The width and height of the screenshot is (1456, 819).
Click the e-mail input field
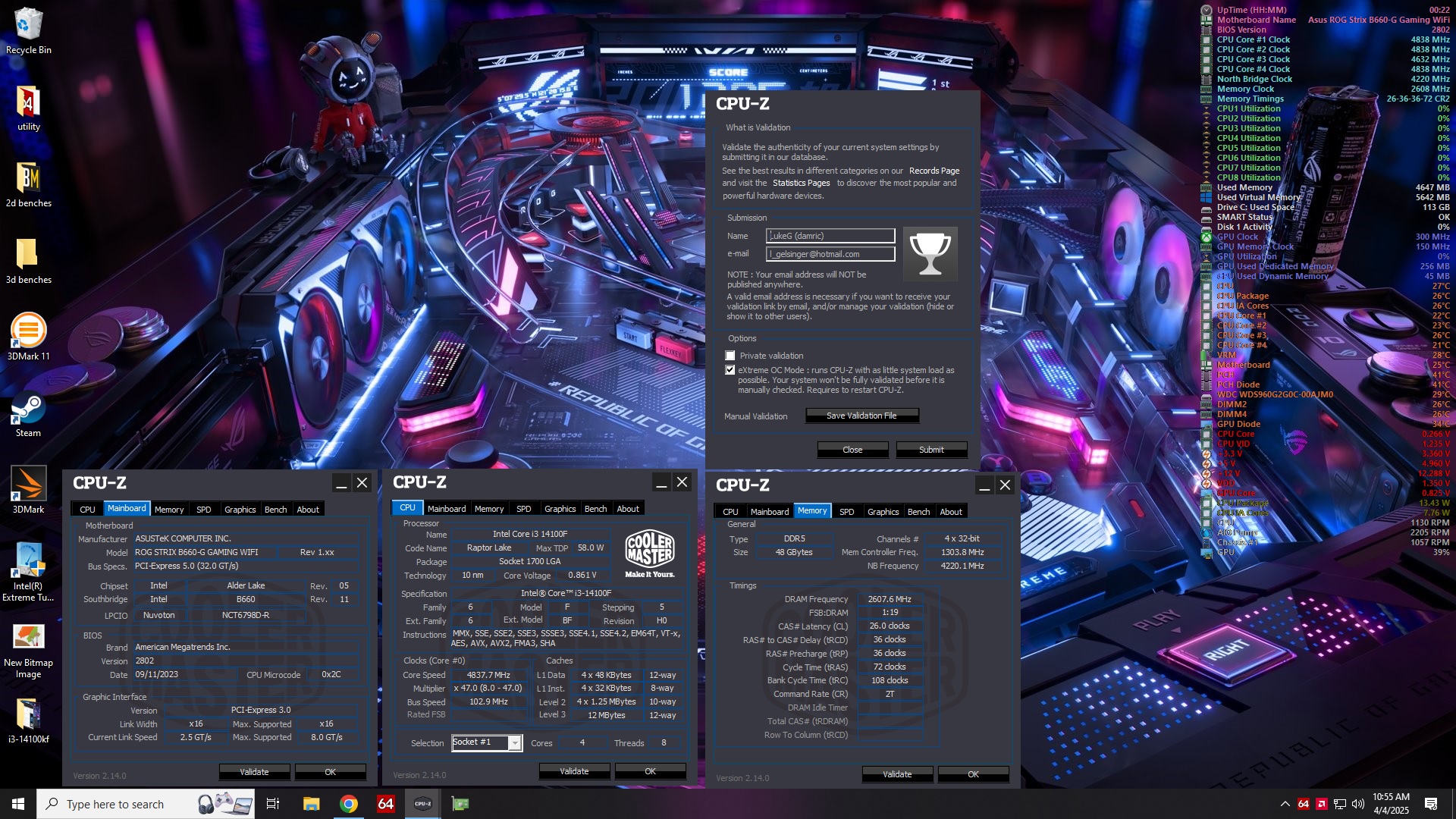(x=830, y=254)
